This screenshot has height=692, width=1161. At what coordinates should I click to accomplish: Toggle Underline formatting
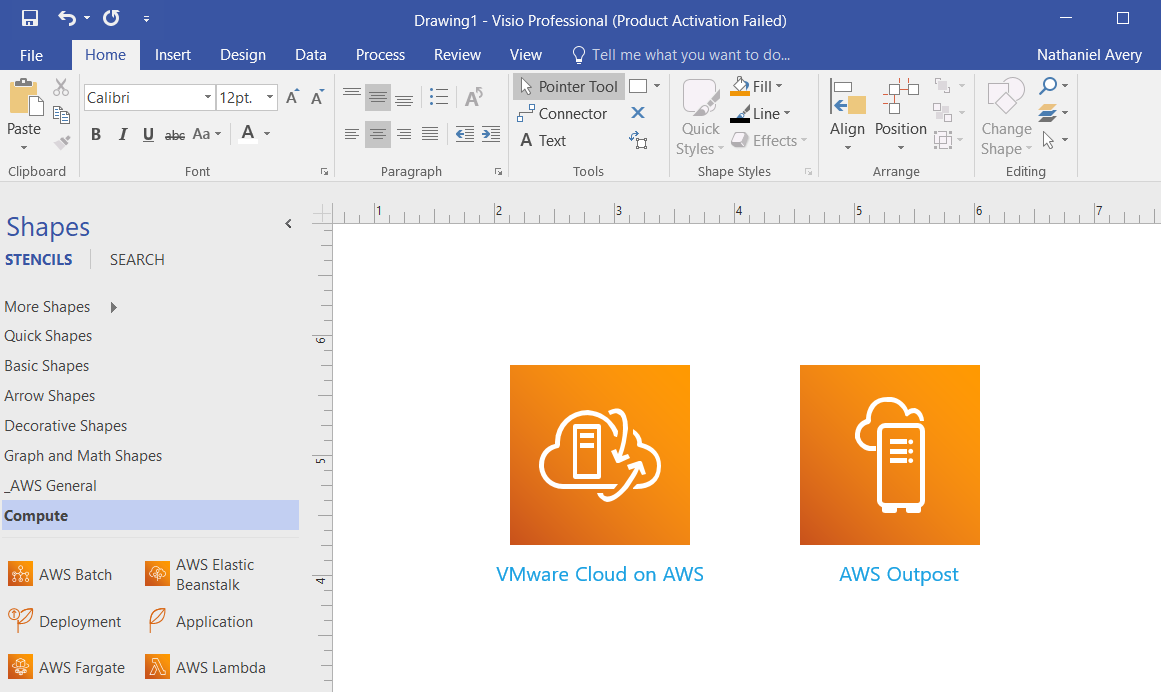point(148,135)
